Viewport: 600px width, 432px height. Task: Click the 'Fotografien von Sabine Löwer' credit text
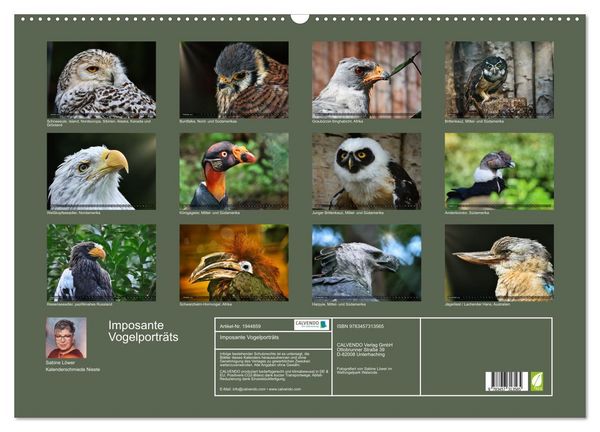point(364,370)
